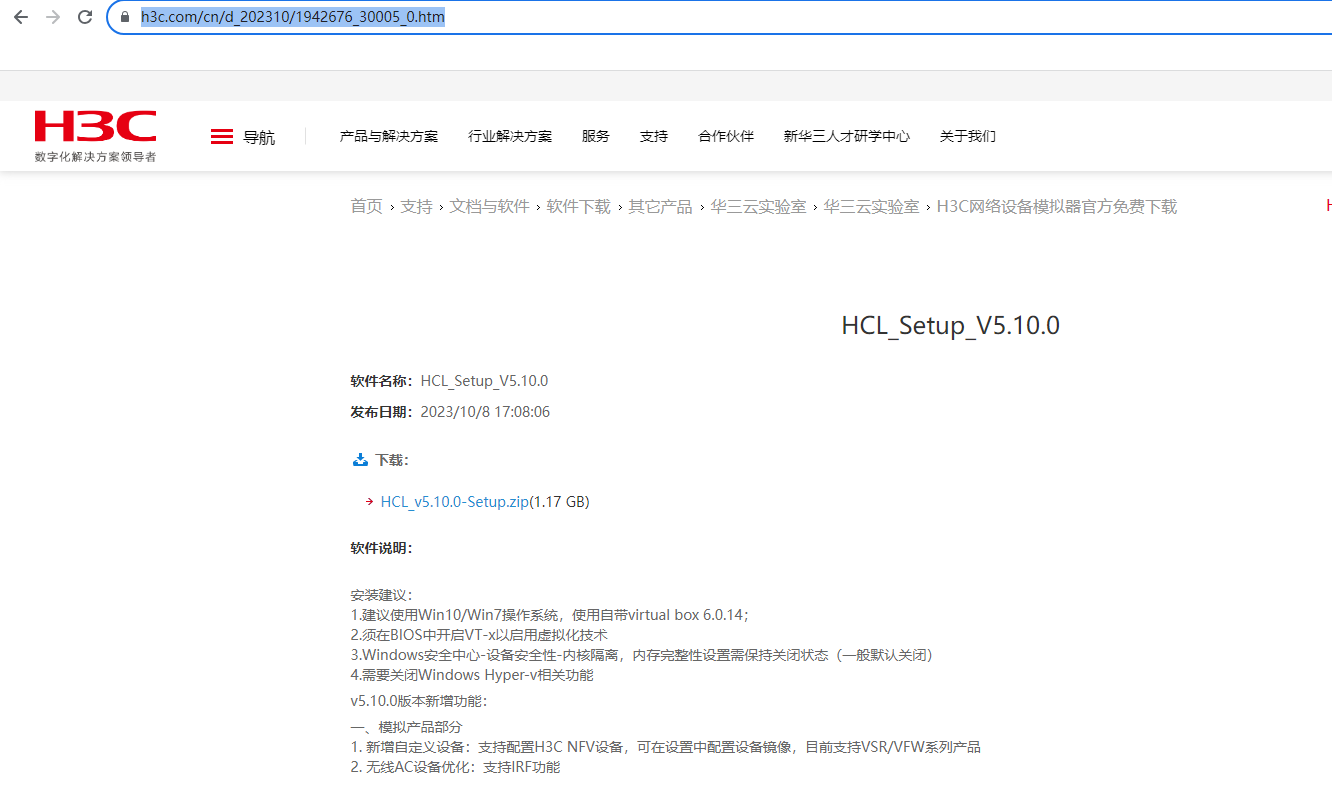Click the 软件下载 breadcrumb link

click(578, 206)
